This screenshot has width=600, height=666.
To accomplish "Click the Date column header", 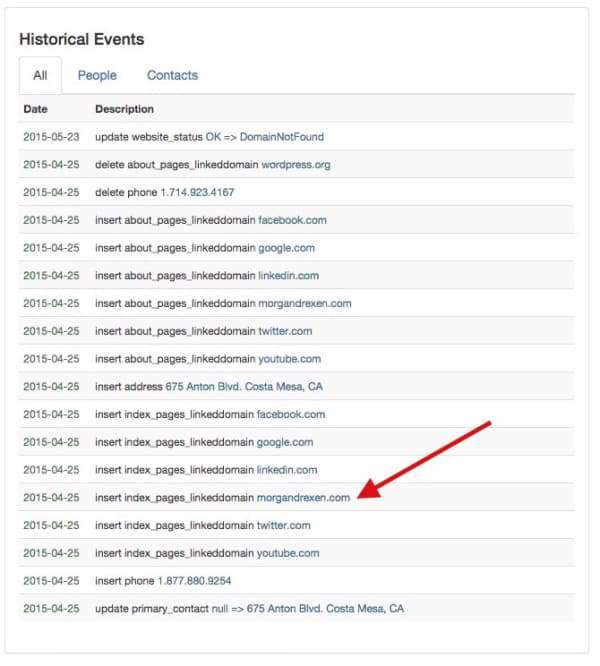I will coord(36,109).
